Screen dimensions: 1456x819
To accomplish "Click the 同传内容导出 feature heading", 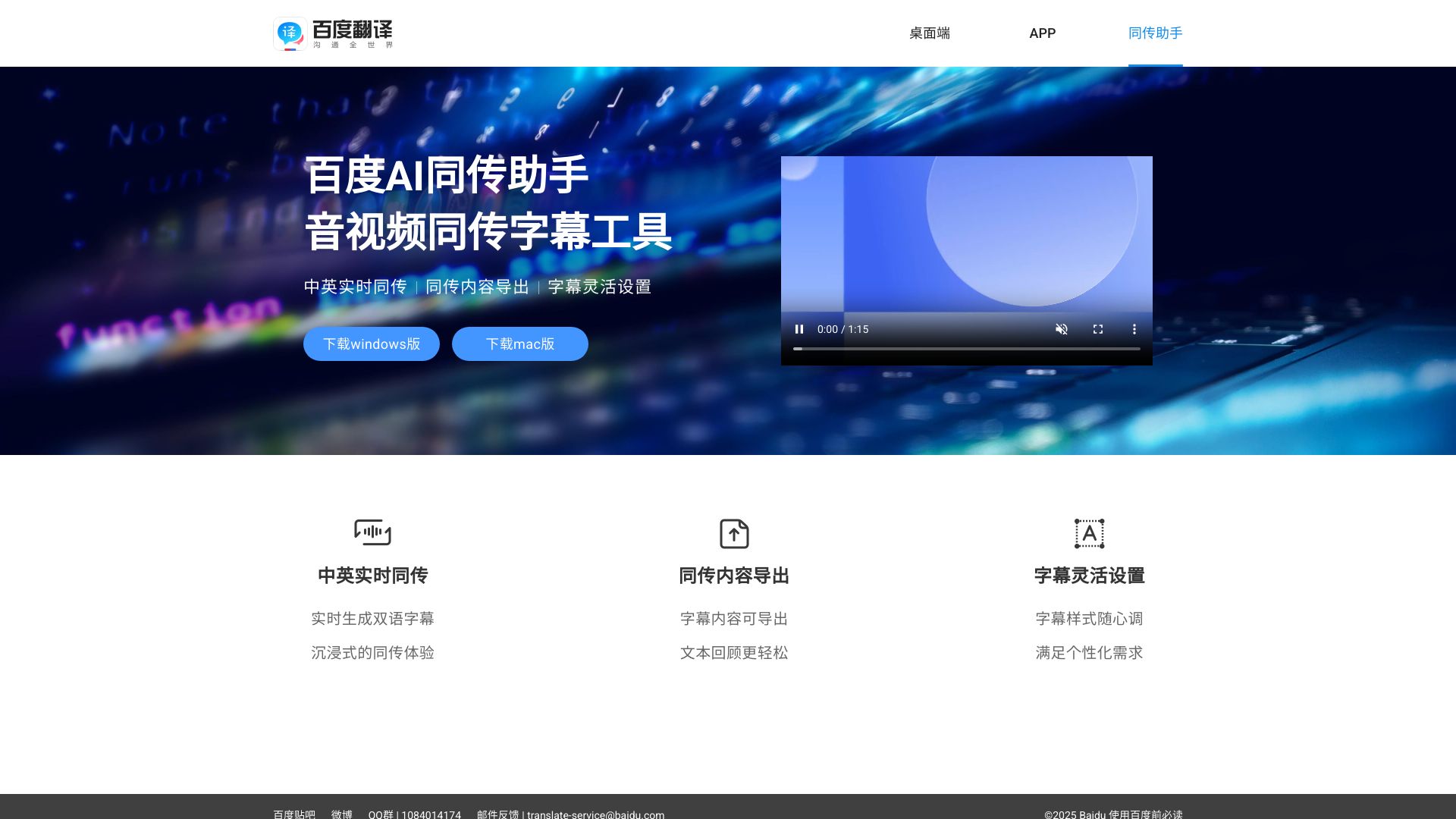I will pyautogui.click(x=734, y=576).
